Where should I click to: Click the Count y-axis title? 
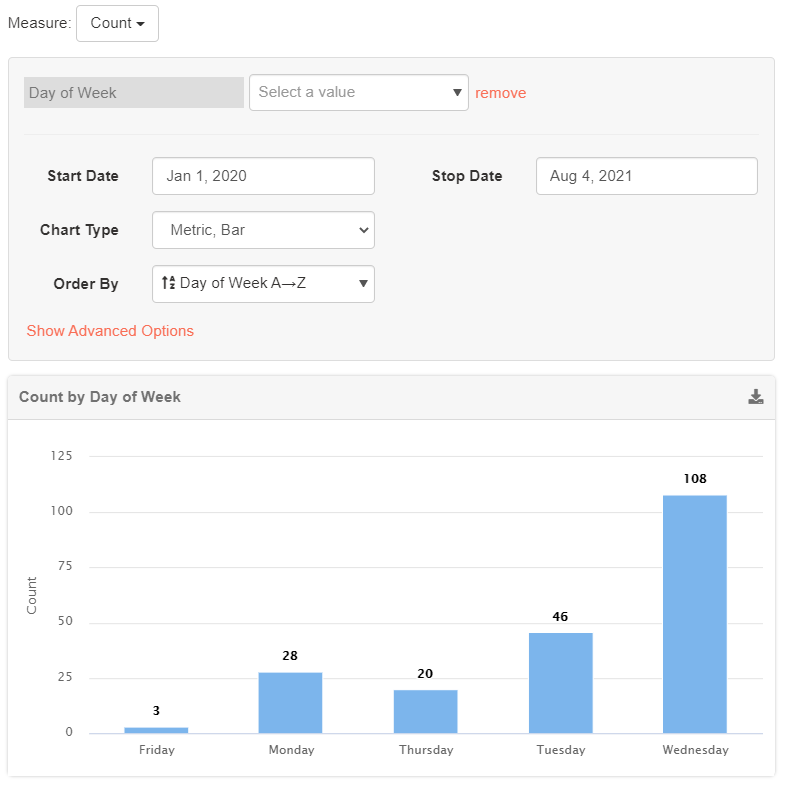pos(32,595)
